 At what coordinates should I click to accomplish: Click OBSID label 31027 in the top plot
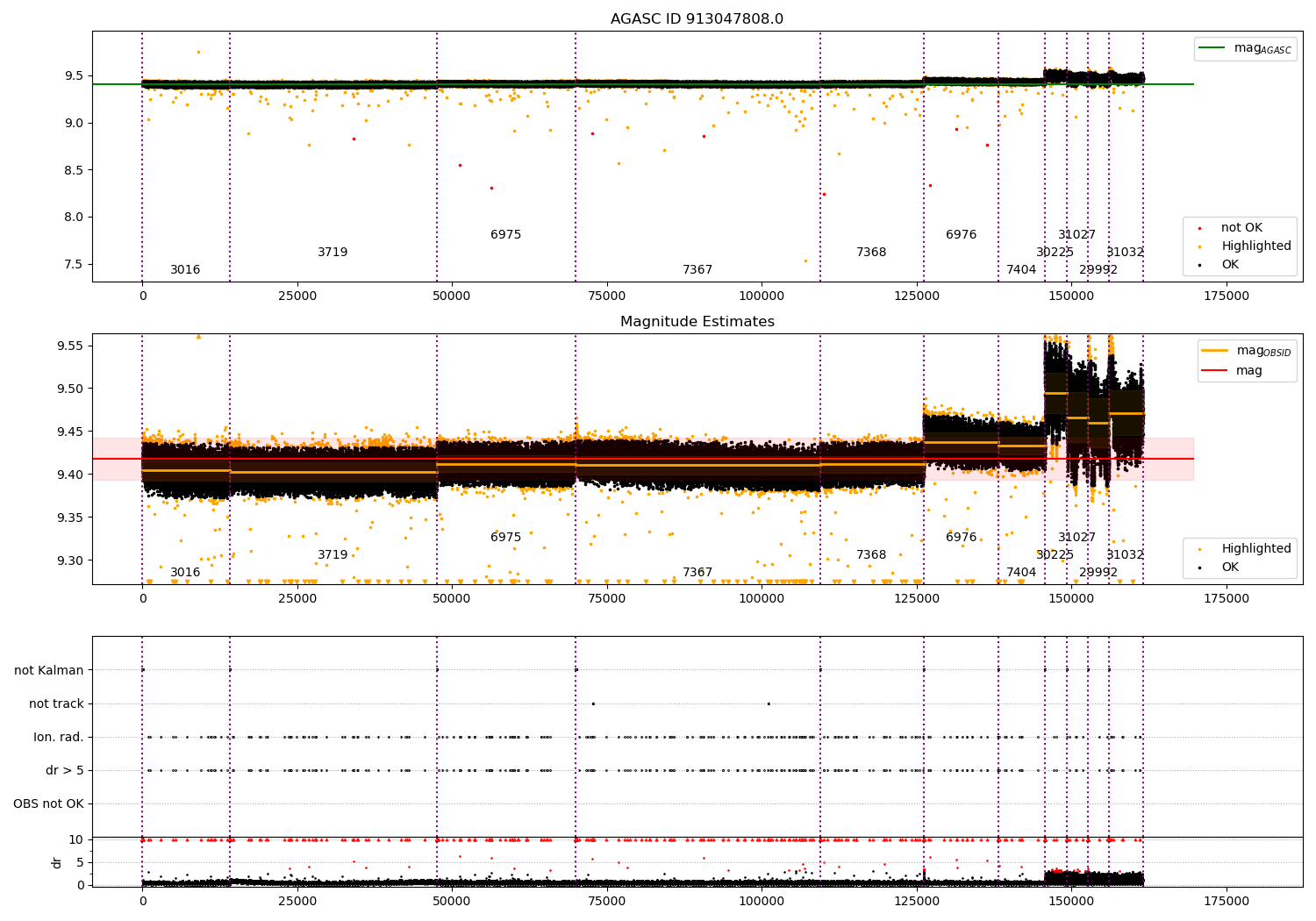point(1077,235)
